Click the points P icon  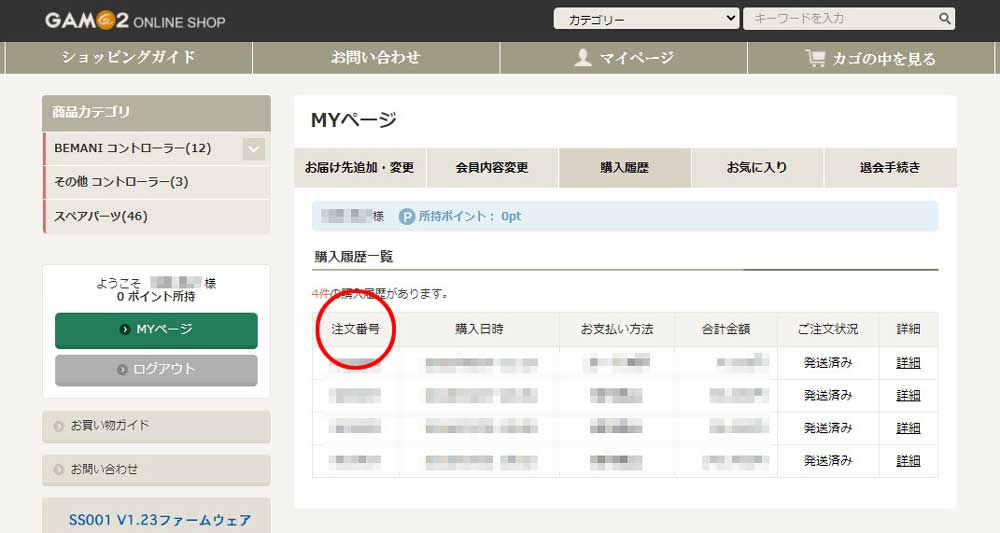point(407,216)
